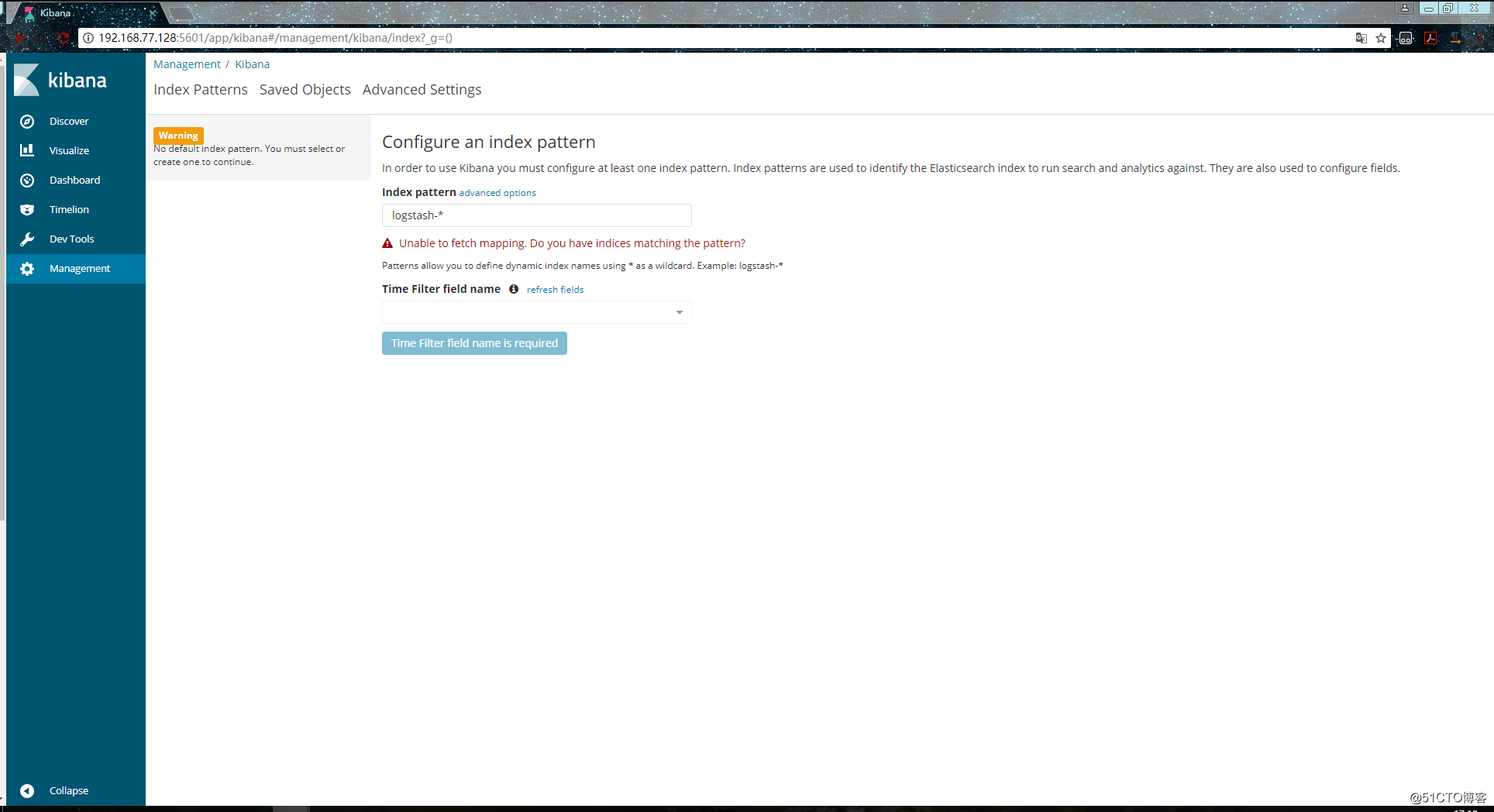
Task: Click the user profile icon in title bar
Action: pos(1405,8)
